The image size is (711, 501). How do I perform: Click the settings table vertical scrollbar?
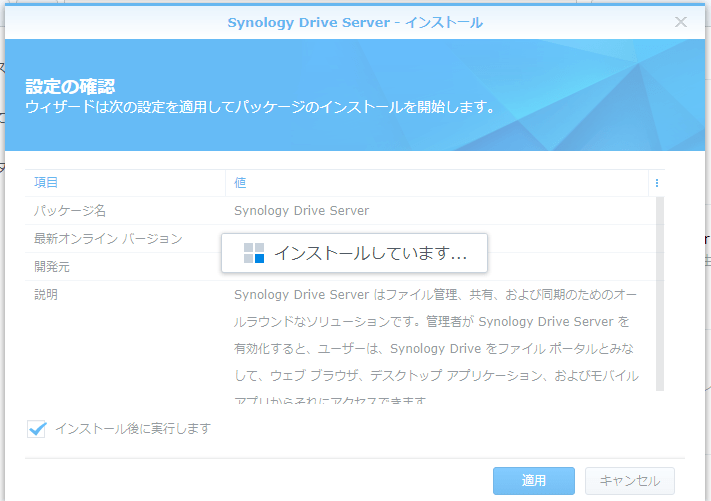click(660, 294)
